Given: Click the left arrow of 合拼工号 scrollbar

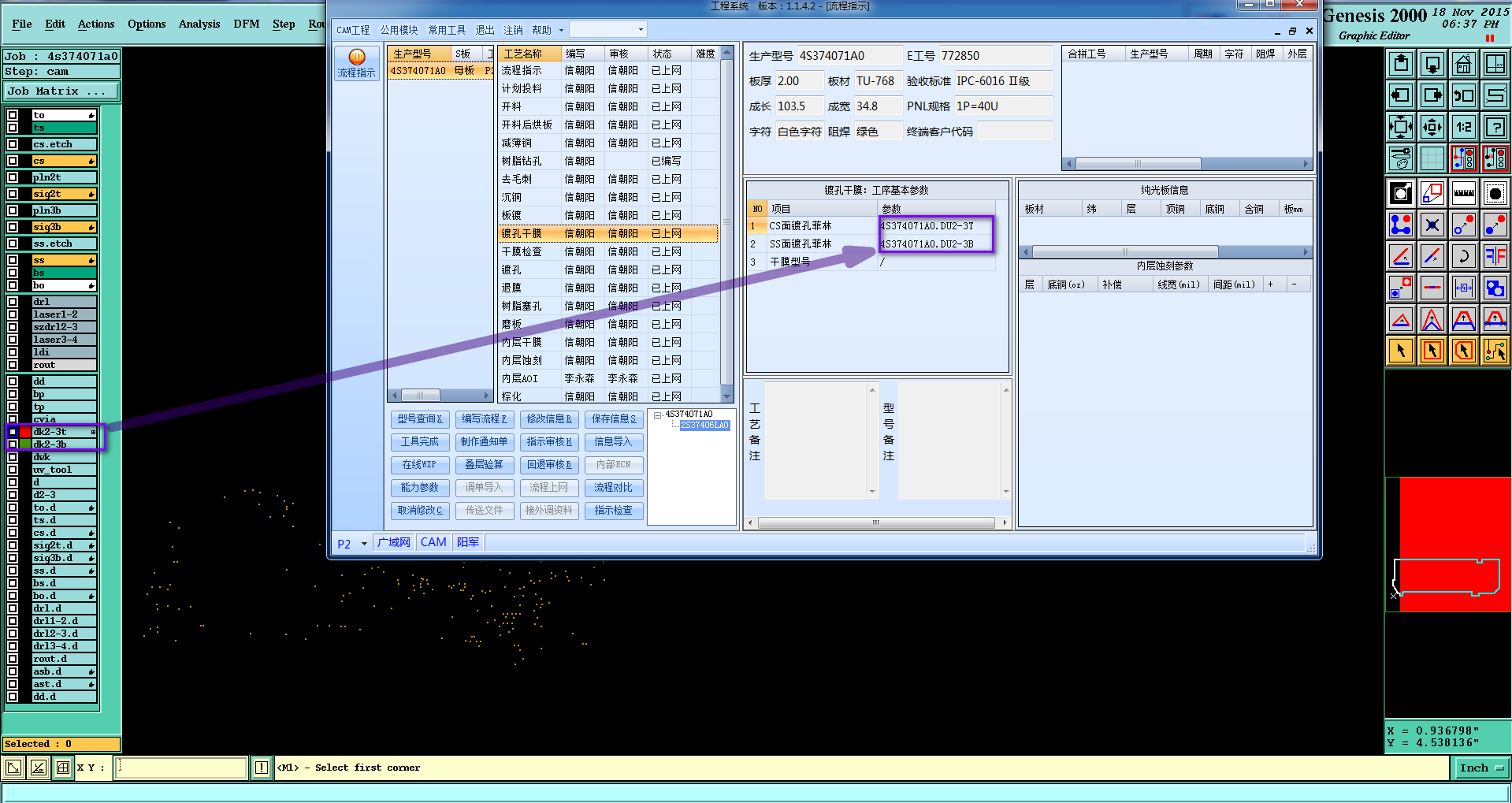Looking at the screenshot, I should [1069, 164].
